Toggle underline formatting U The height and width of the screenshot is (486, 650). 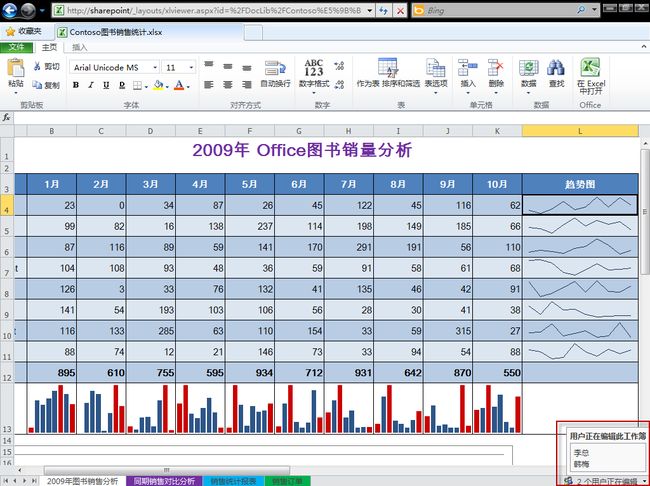[x=106, y=85]
